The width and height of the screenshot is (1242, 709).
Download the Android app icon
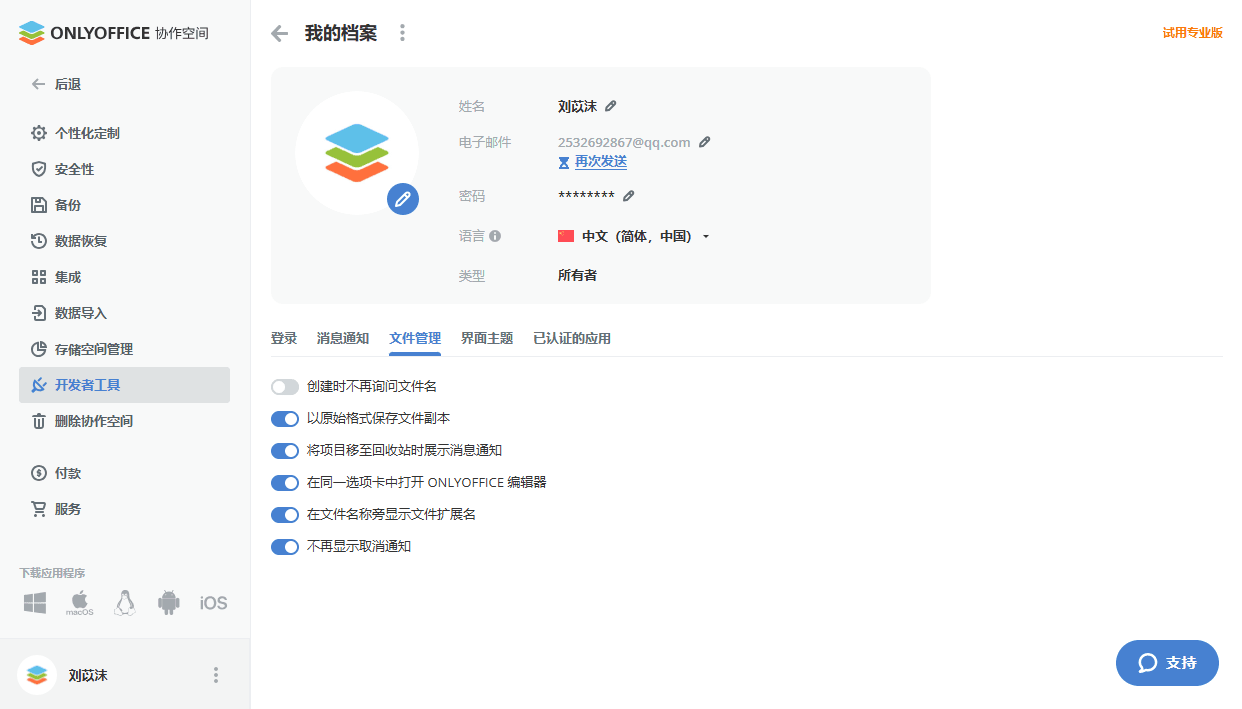point(169,603)
